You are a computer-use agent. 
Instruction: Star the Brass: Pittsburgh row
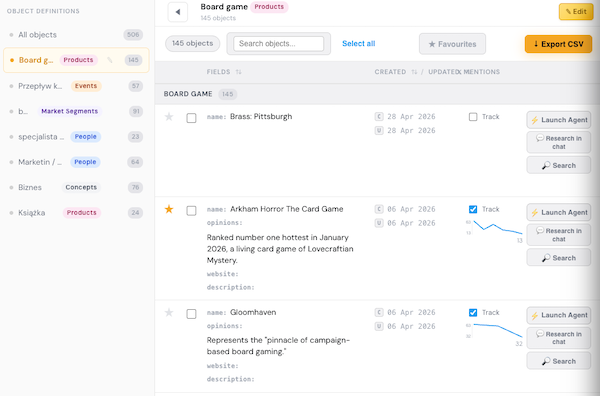tap(169, 117)
